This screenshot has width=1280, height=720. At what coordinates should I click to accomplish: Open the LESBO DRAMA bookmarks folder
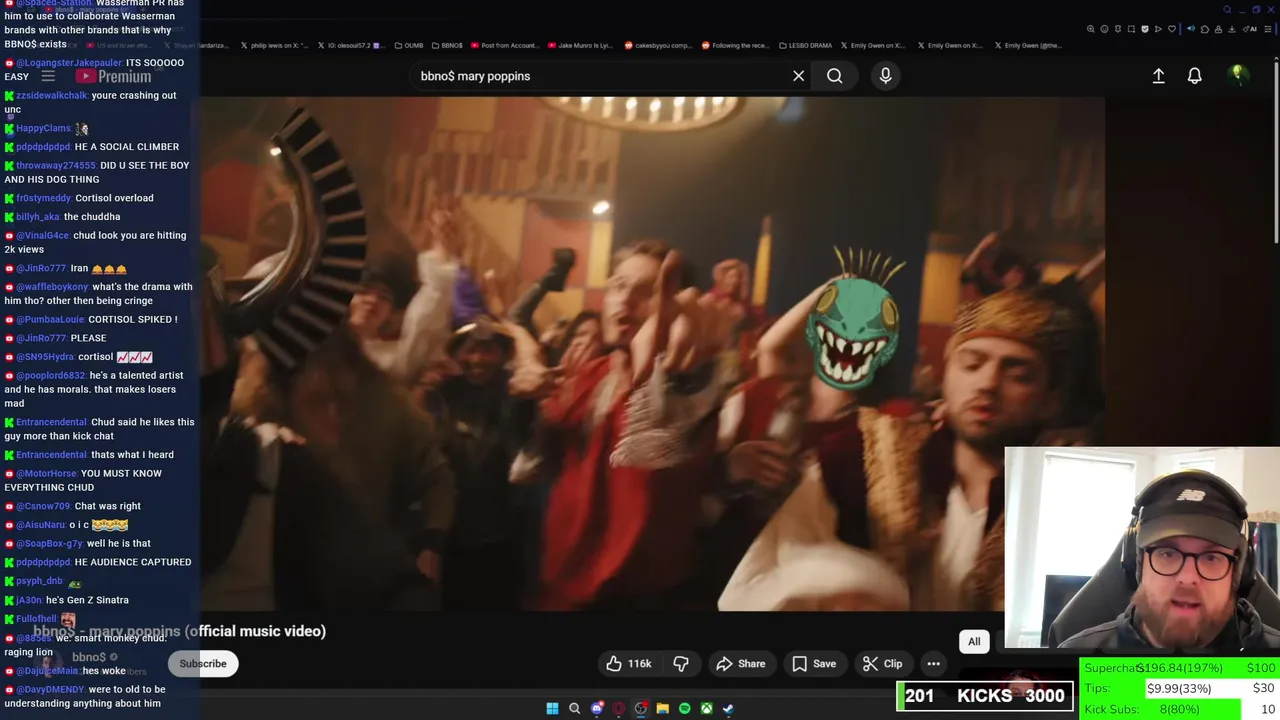(x=806, y=45)
